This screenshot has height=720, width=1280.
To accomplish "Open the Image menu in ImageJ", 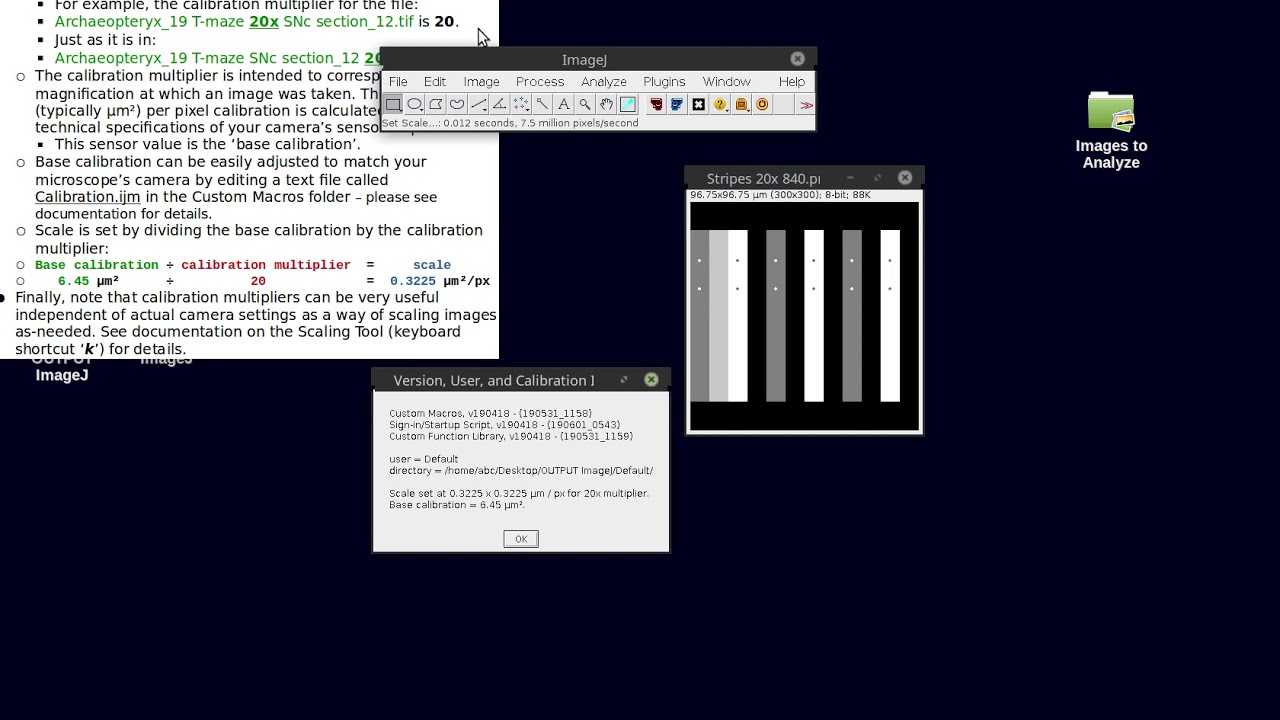I will 481,82.
